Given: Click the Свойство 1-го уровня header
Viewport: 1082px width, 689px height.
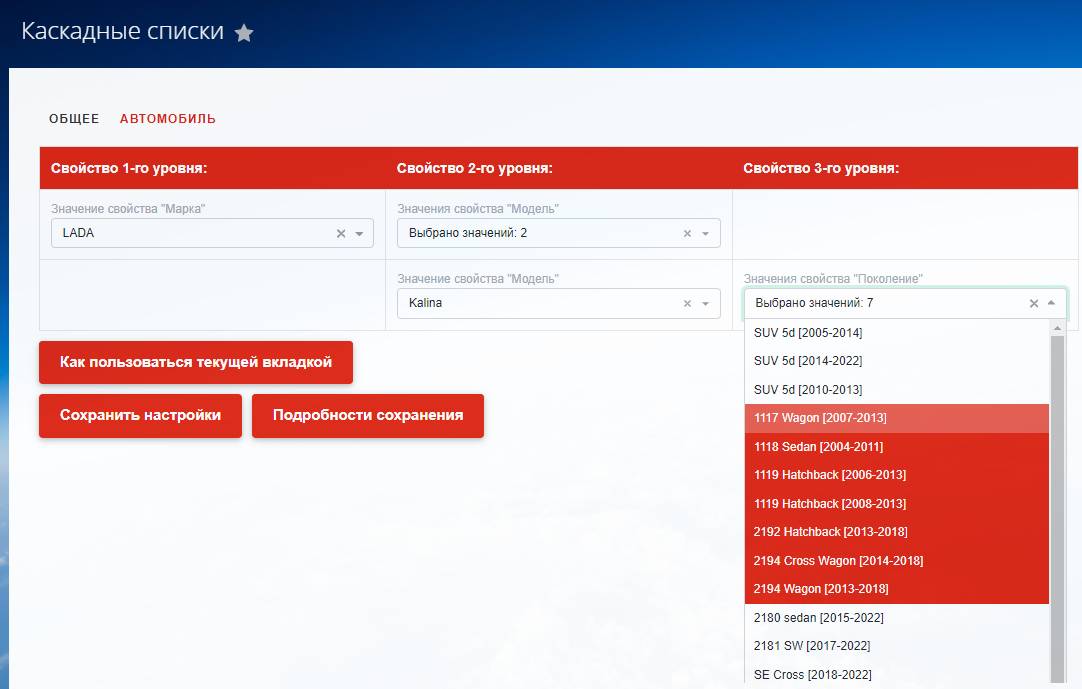Looking at the screenshot, I should [129, 168].
